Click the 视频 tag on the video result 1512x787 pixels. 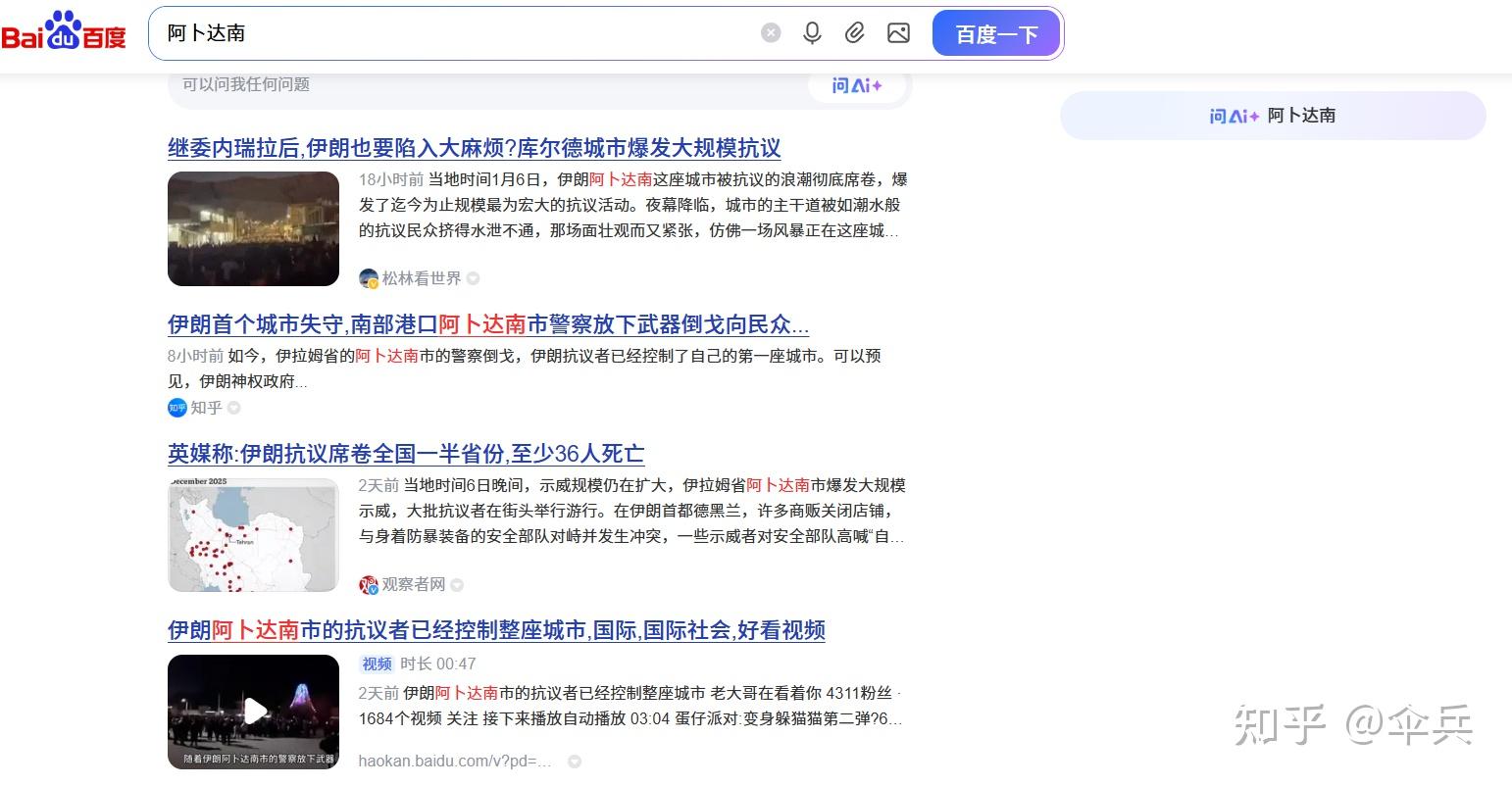pyautogui.click(x=377, y=664)
